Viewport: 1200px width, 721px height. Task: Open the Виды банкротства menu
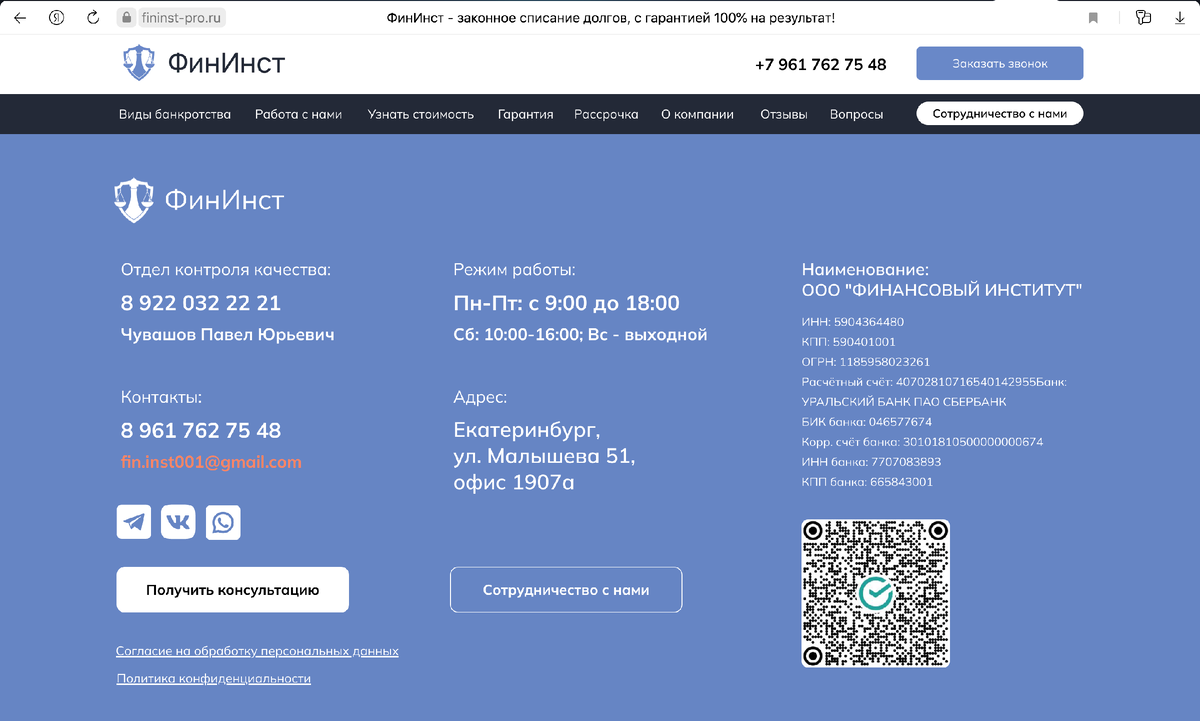pyautogui.click(x=176, y=114)
